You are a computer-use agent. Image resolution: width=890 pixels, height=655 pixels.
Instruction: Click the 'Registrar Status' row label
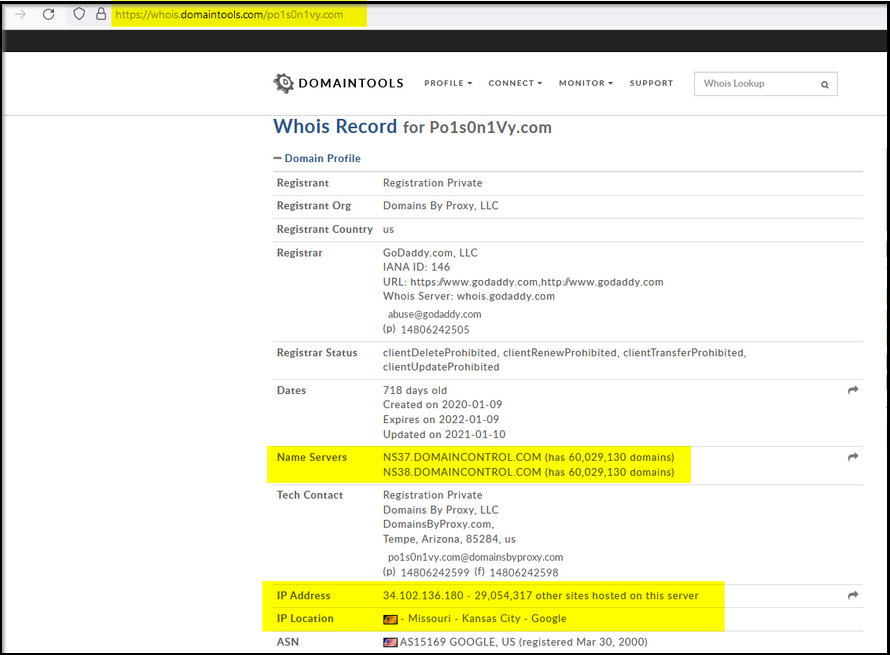pyautogui.click(x=317, y=352)
